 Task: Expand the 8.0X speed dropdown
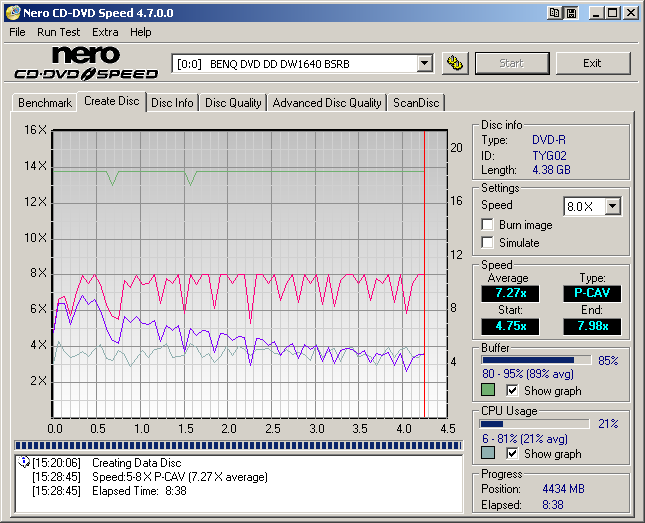(x=613, y=206)
